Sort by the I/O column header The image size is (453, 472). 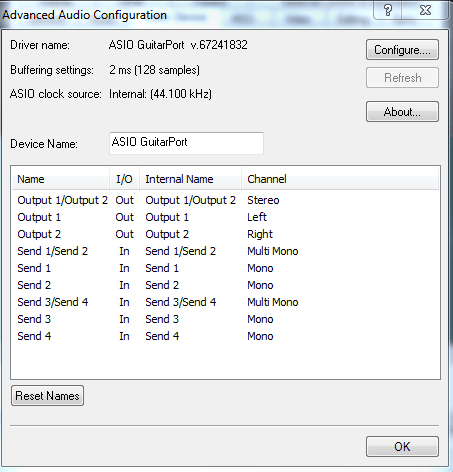pyautogui.click(x=124, y=179)
